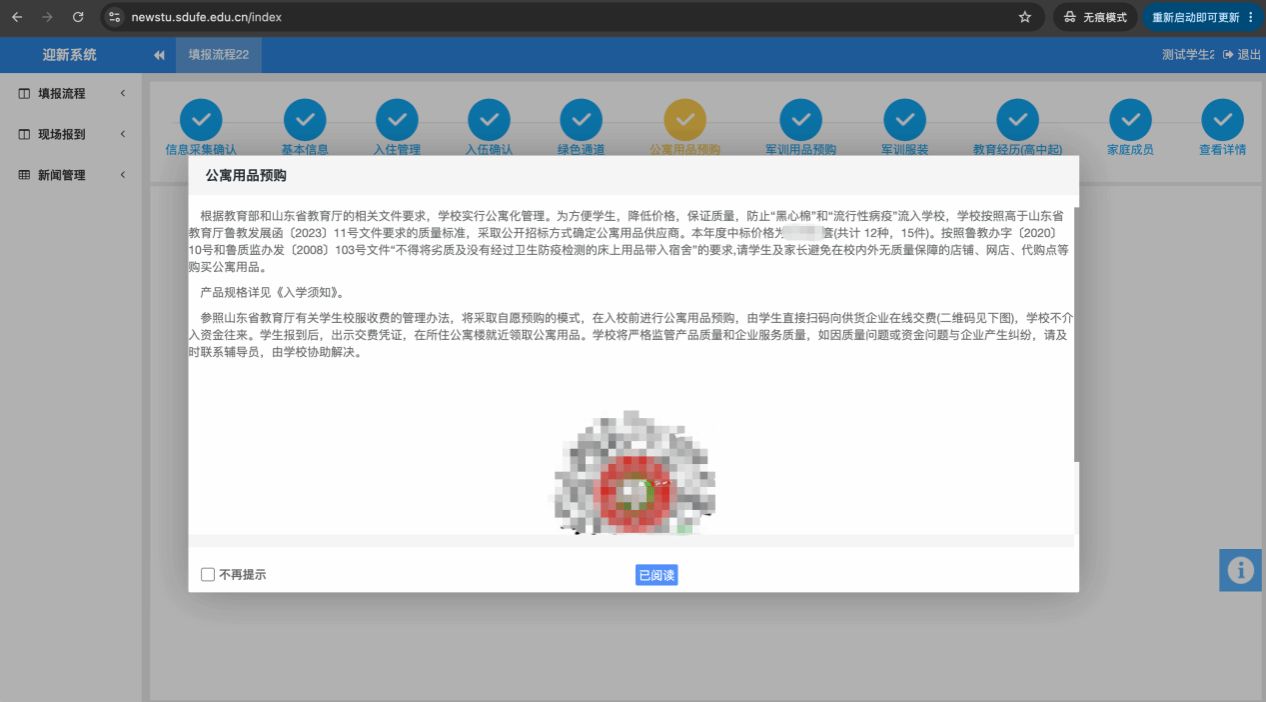Bookmark this page with star icon
The height and width of the screenshot is (702, 1266).
(x=1024, y=17)
